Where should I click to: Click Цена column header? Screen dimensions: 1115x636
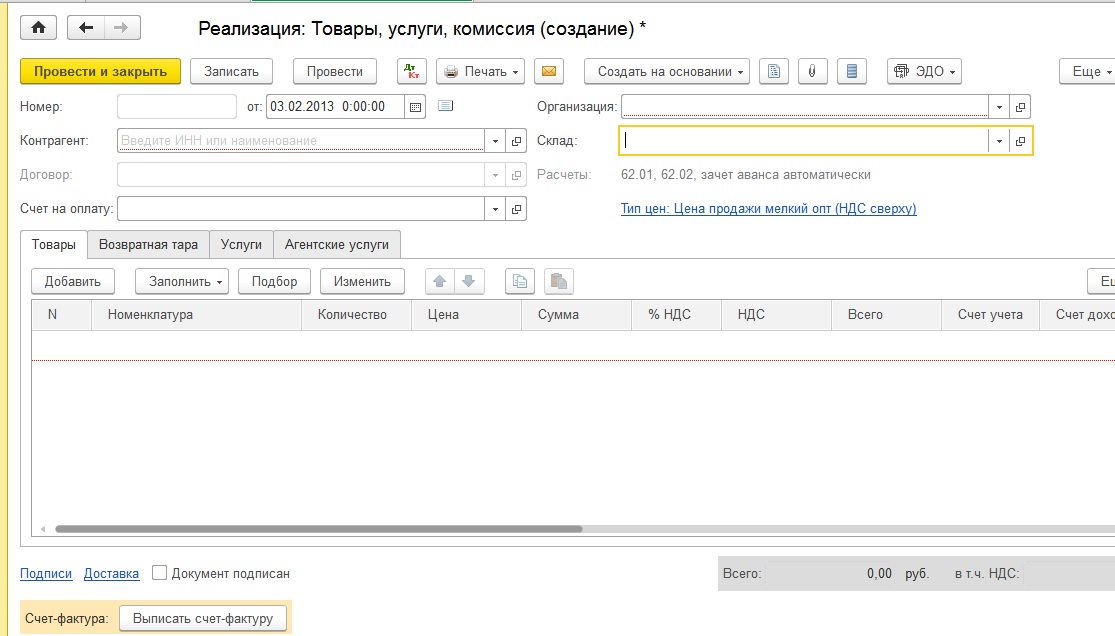[466, 314]
